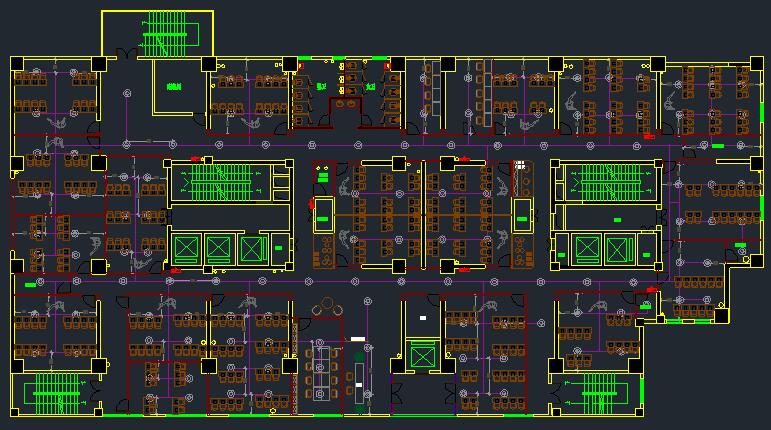771x430 pixels.
Task: Click the single elevator at bottom center
Action: pyautogui.click(x=422, y=355)
